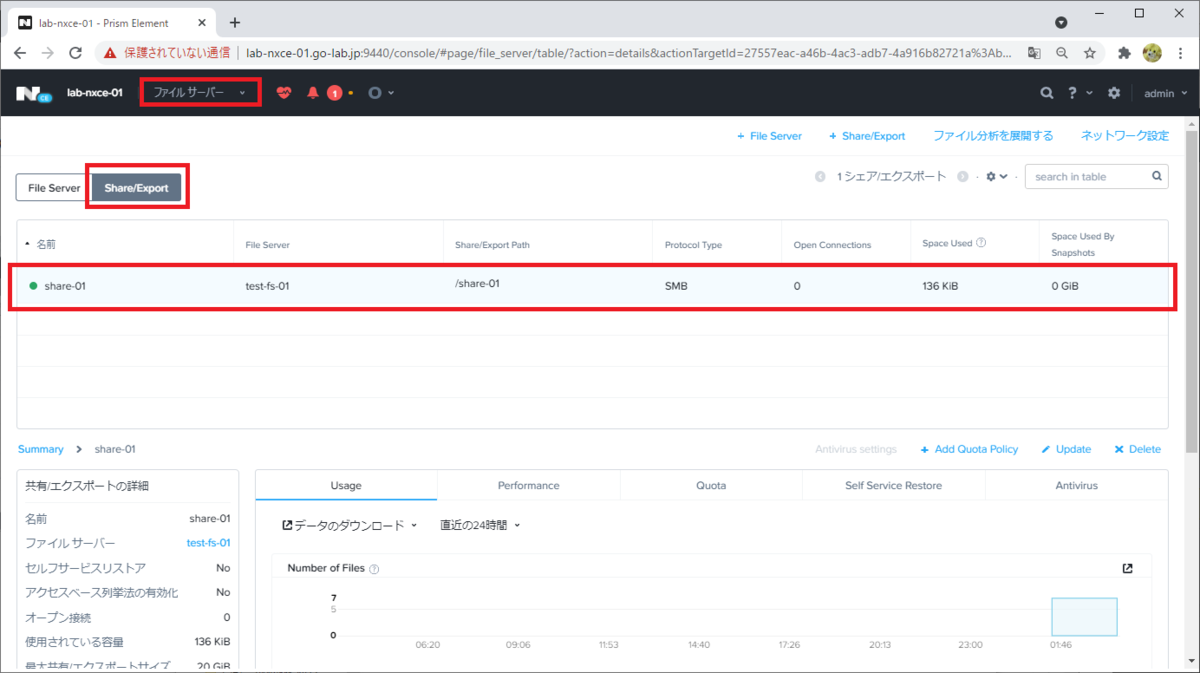1200x673 pixels.
Task: Click lab-nxce-01 cluster name
Action: 95,93
